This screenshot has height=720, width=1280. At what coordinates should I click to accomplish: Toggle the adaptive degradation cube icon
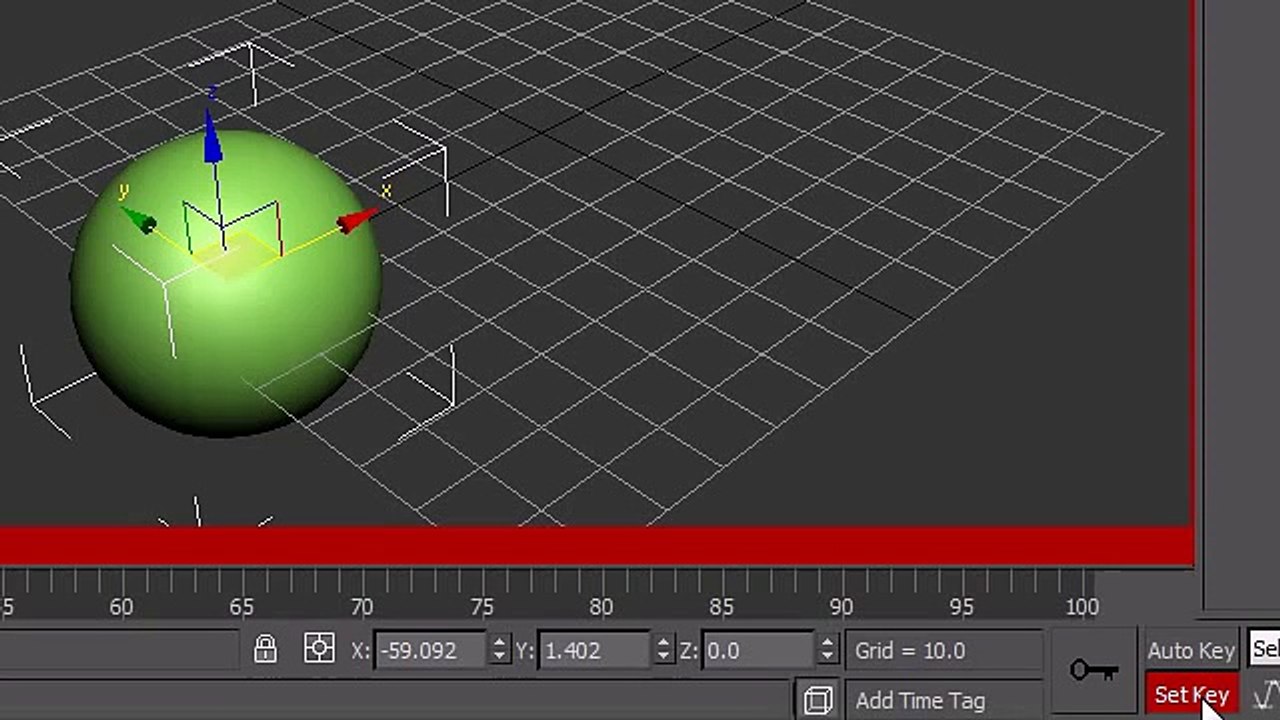tap(818, 700)
